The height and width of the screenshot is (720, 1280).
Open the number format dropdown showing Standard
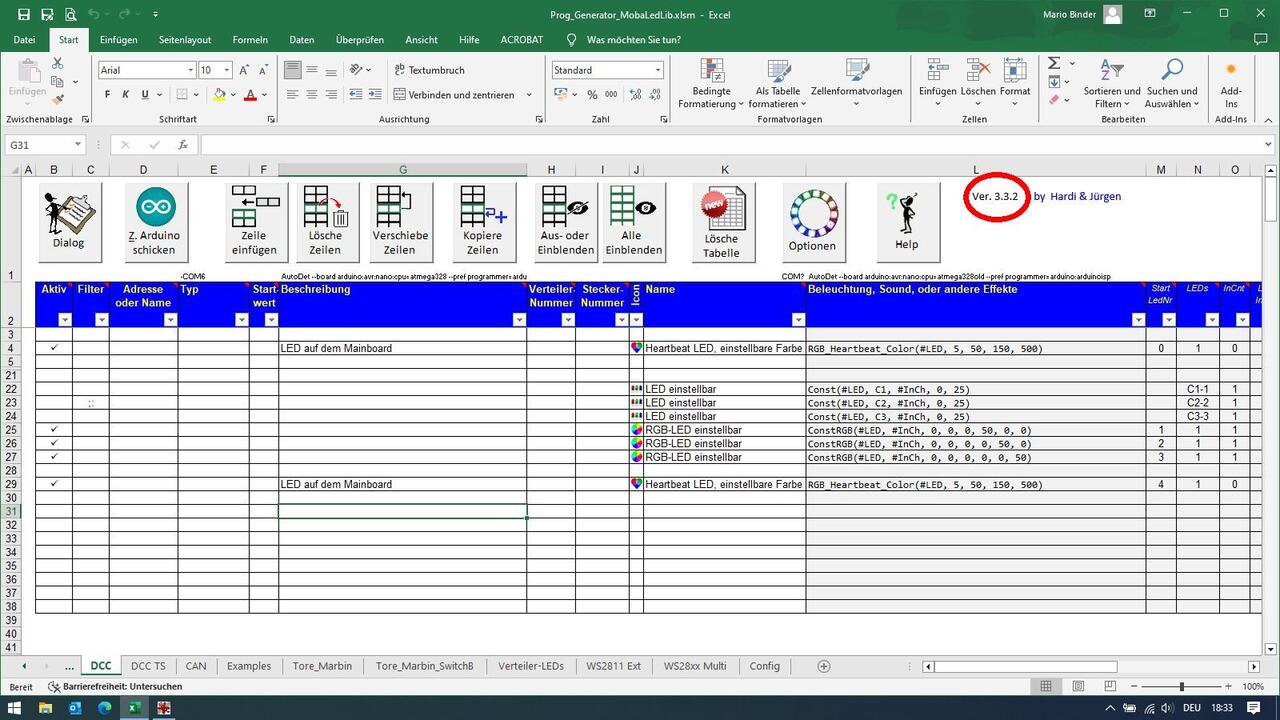(x=657, y=70)
